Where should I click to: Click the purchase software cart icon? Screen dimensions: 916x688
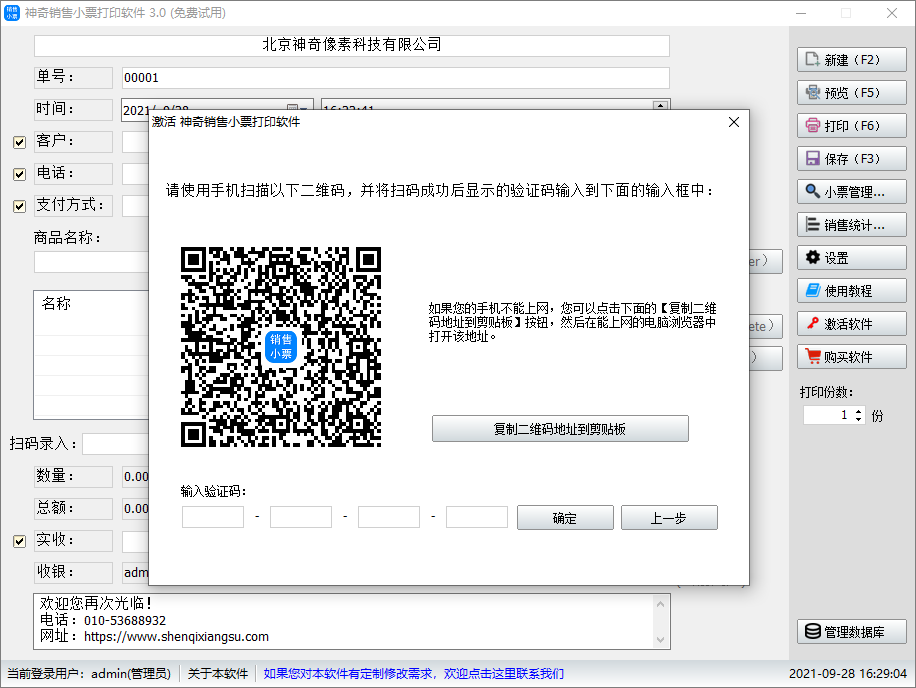pos(813,356)
